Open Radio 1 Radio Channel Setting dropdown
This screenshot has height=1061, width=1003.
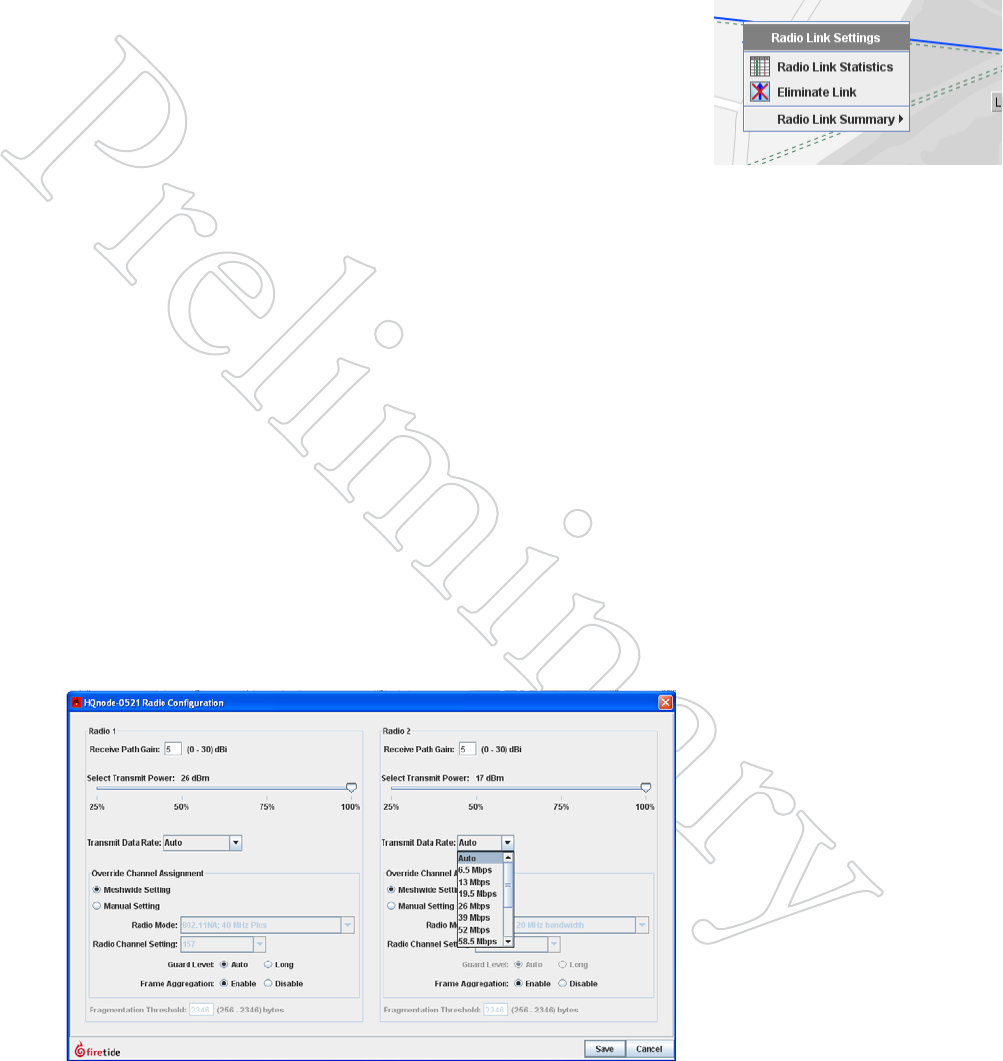[259, 944]
